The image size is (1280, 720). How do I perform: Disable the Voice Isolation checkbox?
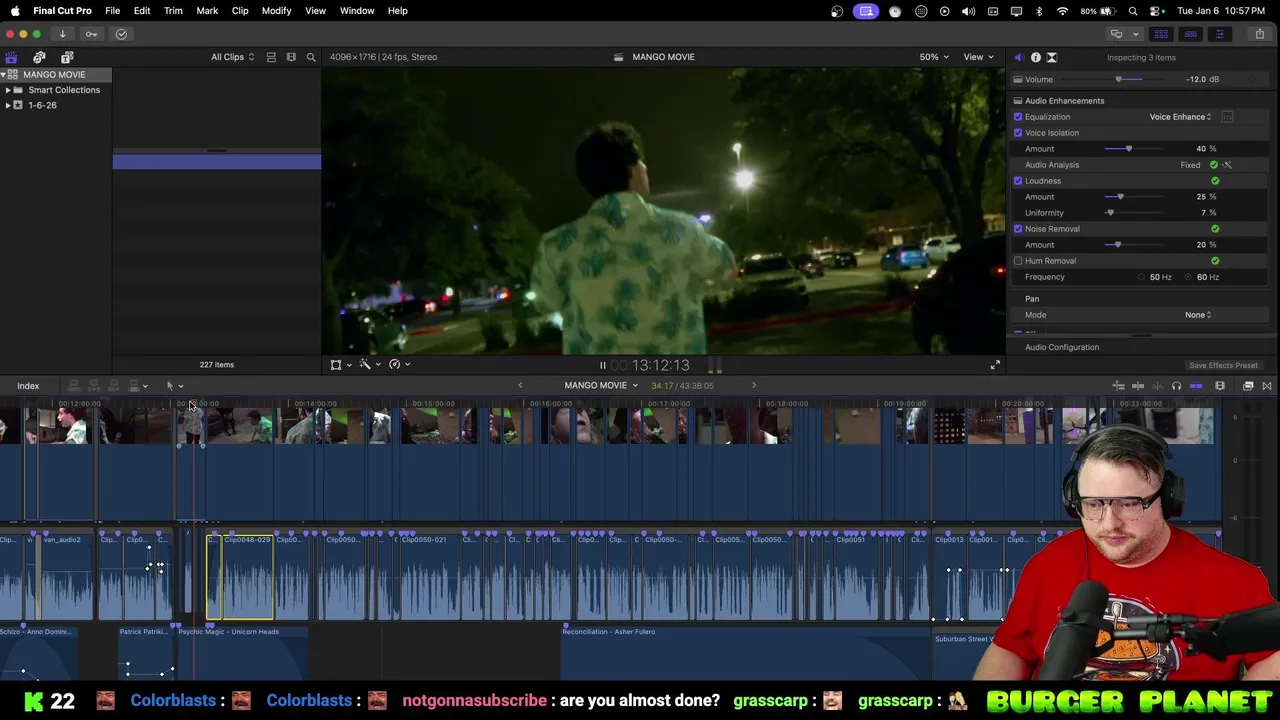coord(1018,133)
